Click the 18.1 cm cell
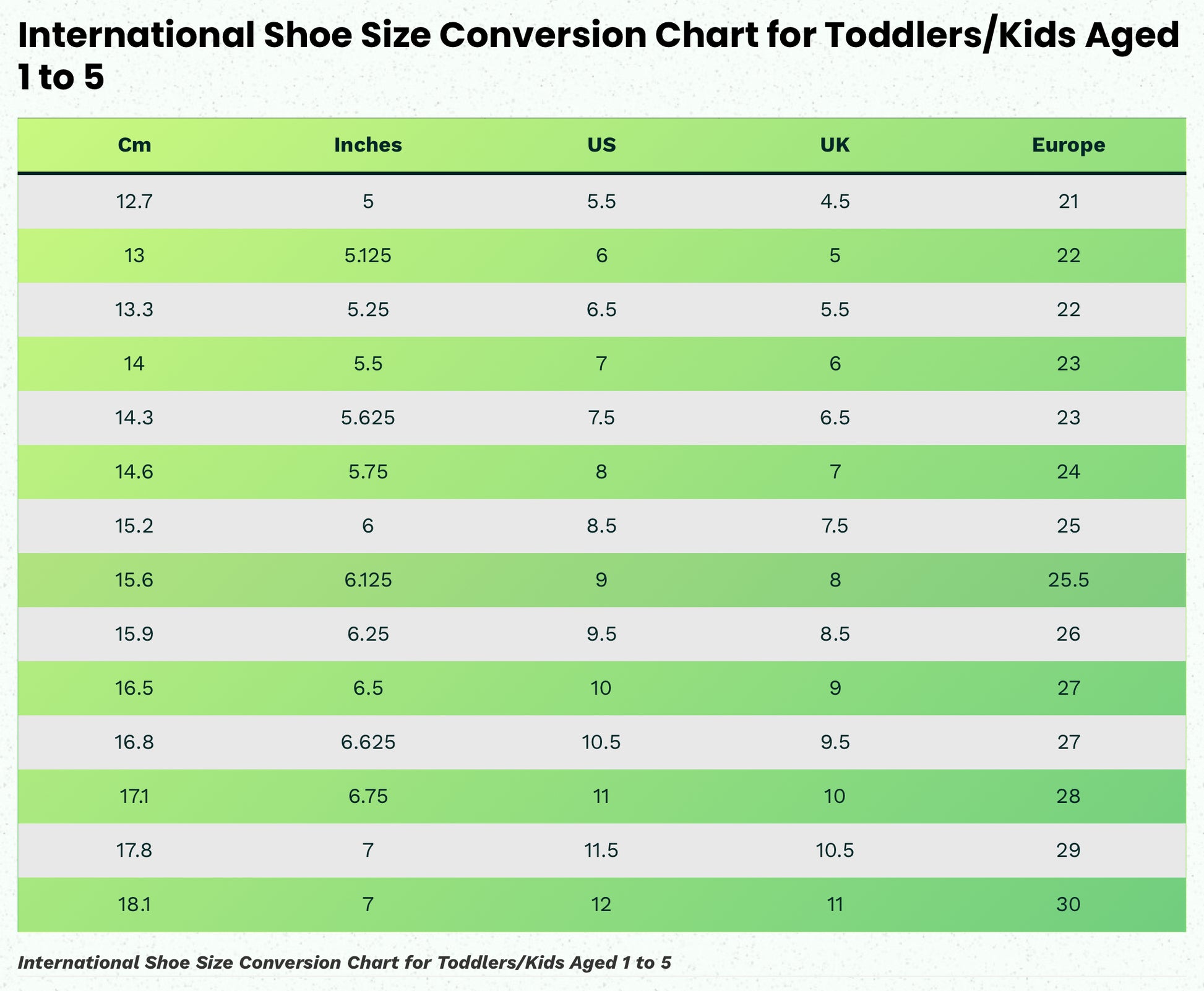Screen dimensions: 1204x991 134,905
